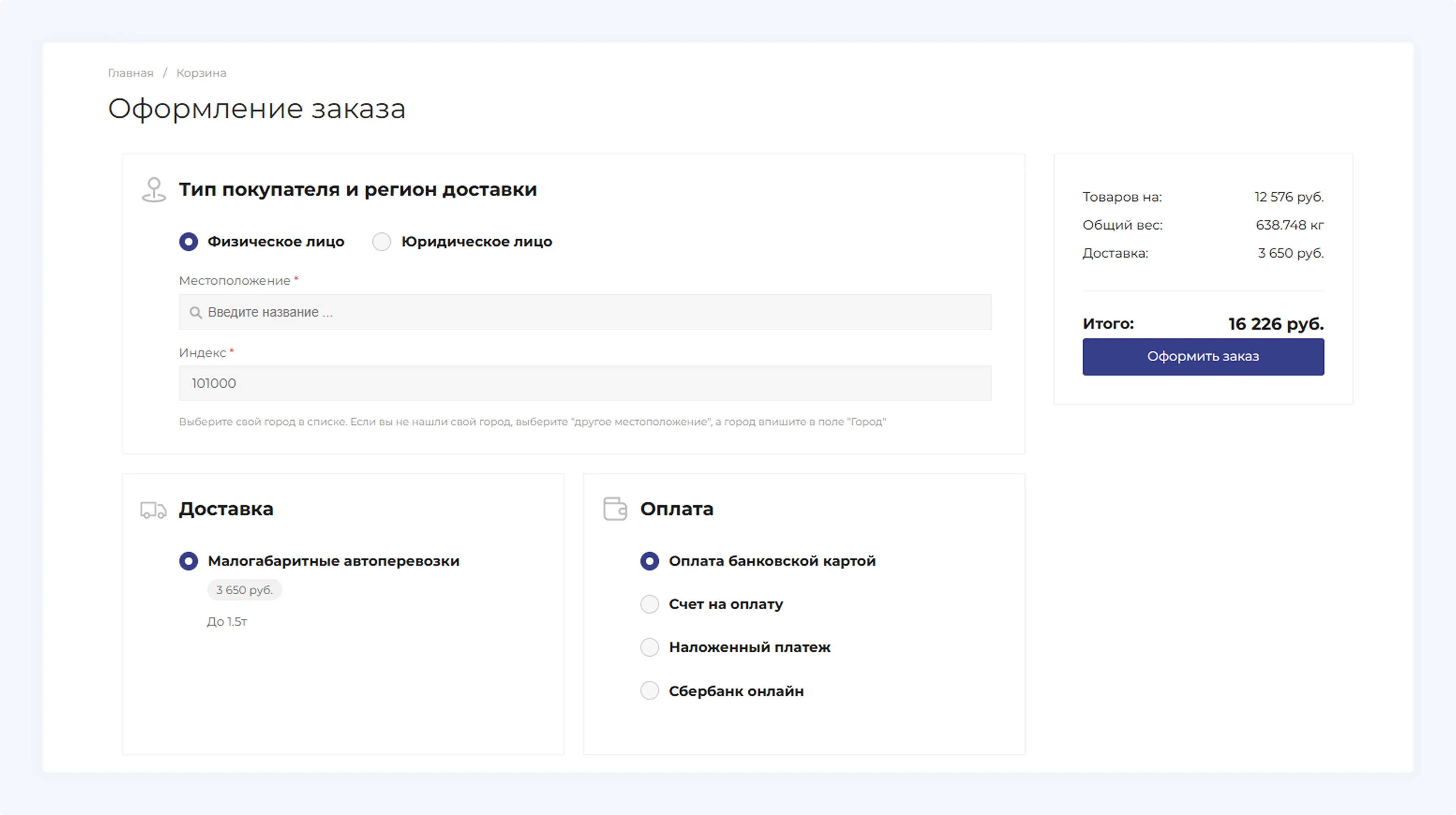Screen dimensions: 1456x815
Task: Select Наложенный платеж payment option
Action: pyautogui.click(x=650, y=647)
